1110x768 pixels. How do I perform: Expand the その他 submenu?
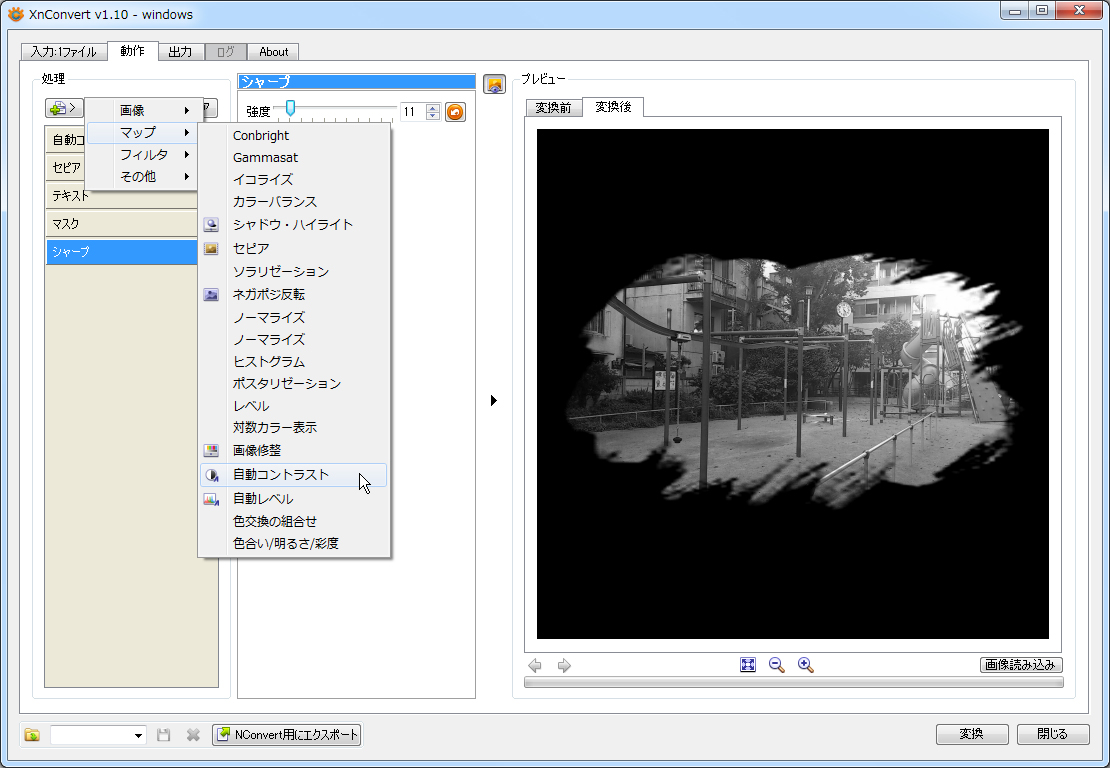pos(144,176)
